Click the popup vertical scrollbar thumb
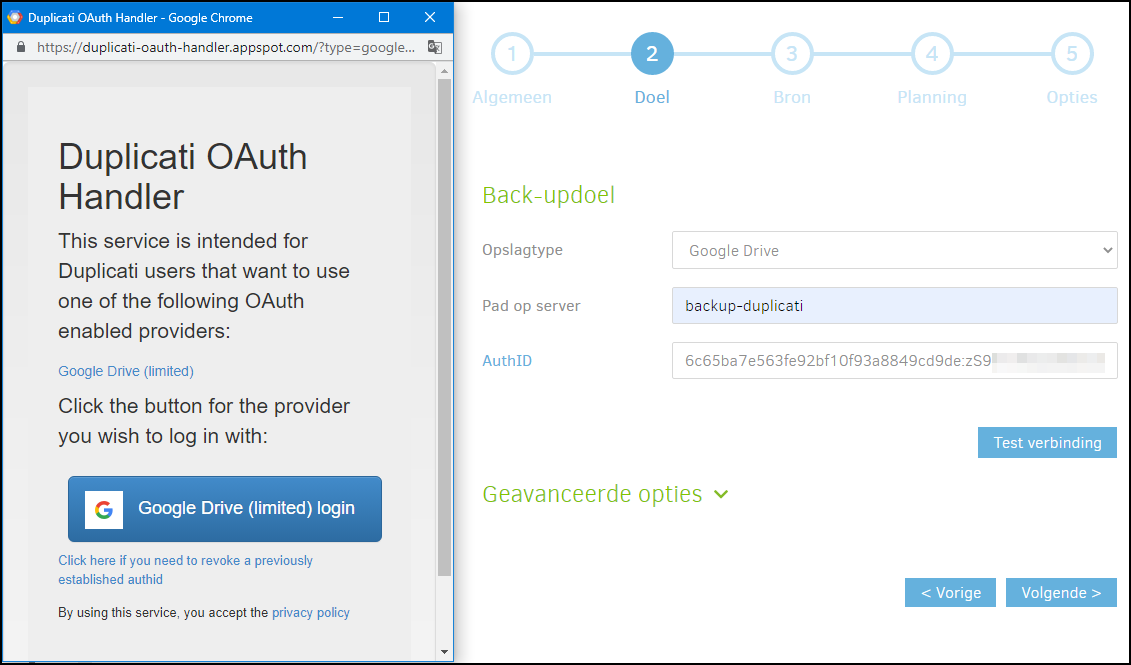 click(444, 327)
